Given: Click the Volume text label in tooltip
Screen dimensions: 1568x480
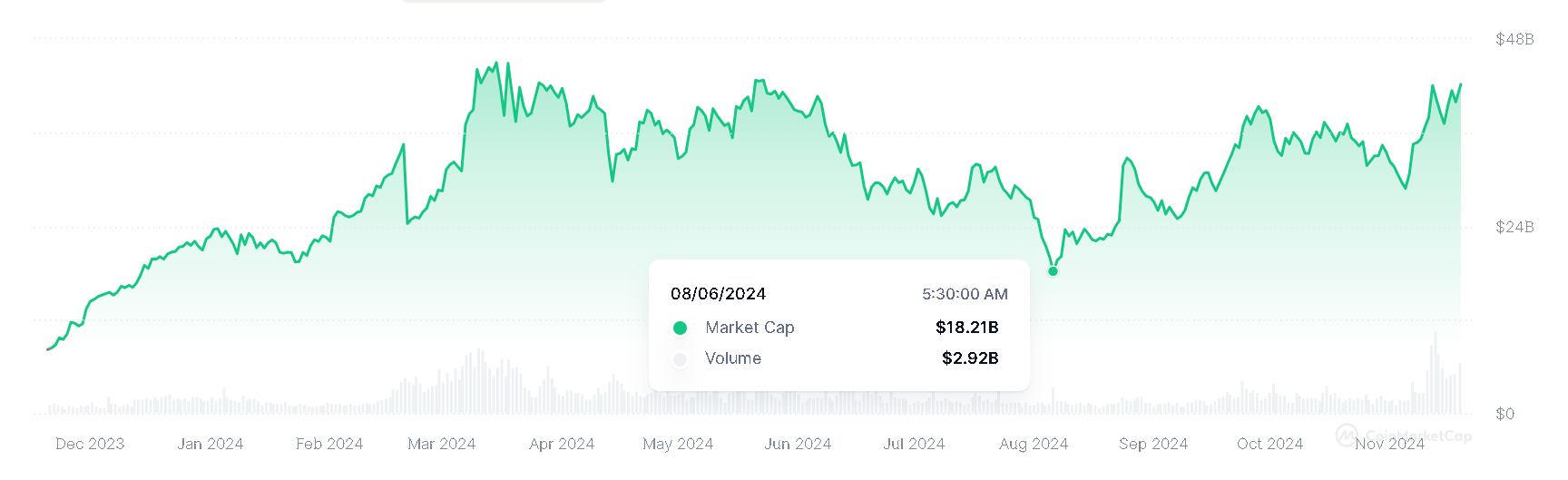Looking at the screenshot, I should (x=733, y=358).
